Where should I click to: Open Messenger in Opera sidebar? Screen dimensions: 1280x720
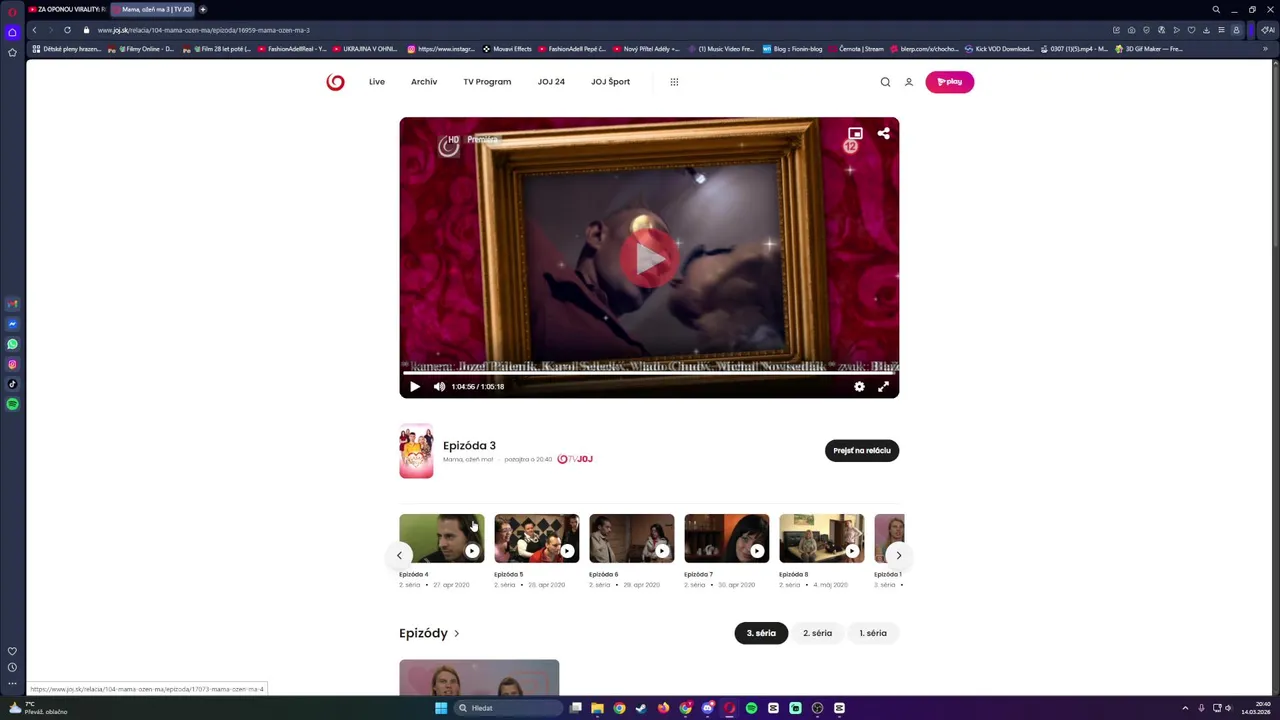tap(12, 324)
